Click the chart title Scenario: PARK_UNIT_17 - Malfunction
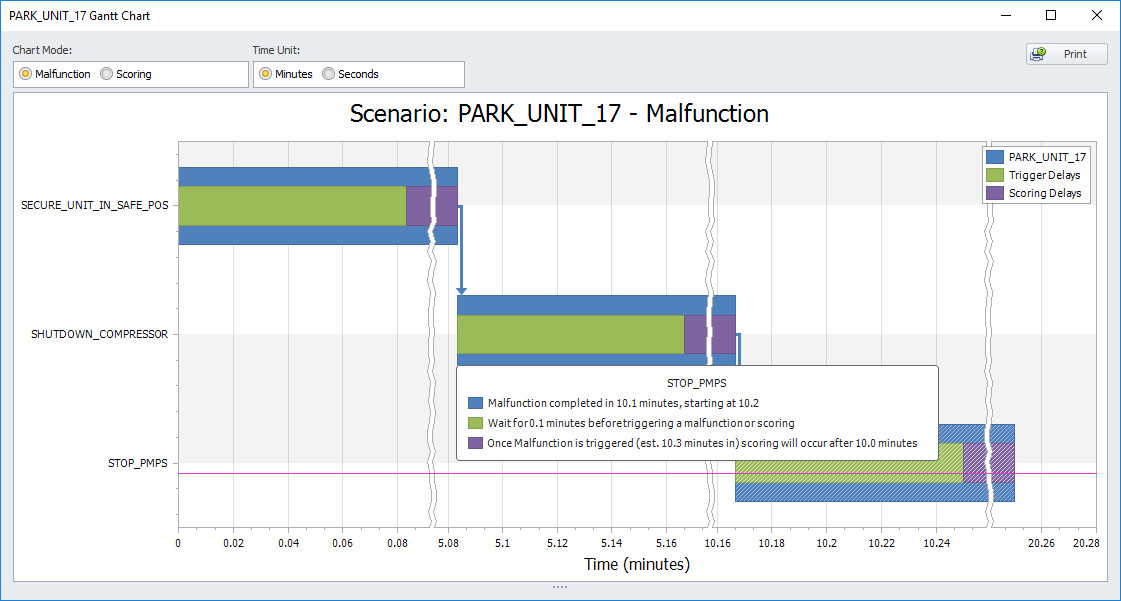This screenshot has height=601, width=1121. (559, 114)
